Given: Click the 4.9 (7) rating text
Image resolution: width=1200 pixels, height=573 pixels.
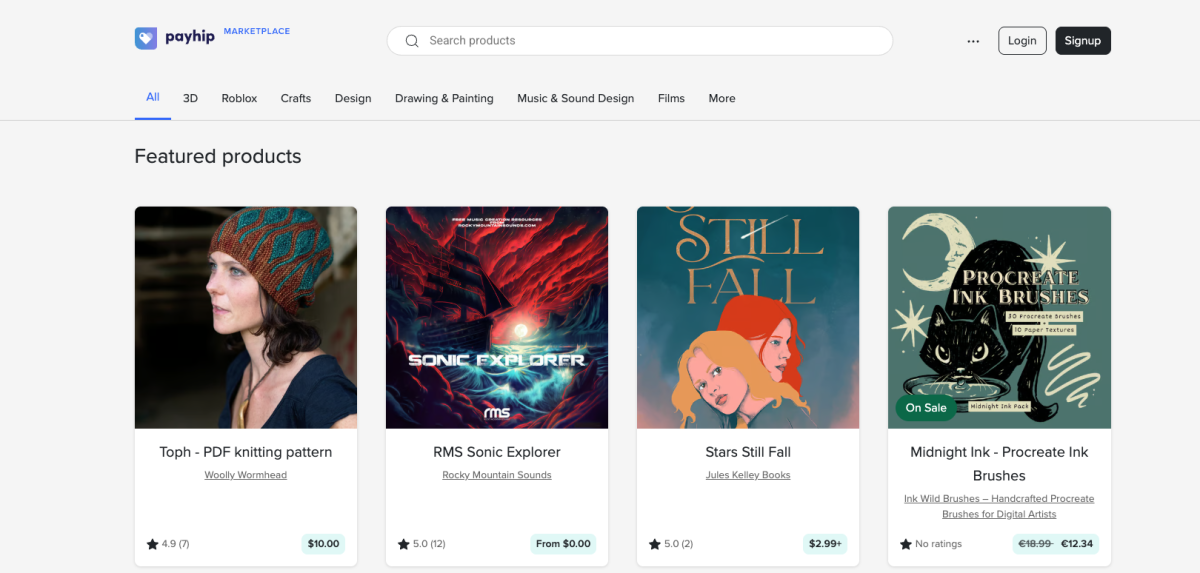Looking at the screenshot, I should tap(175, 544).
